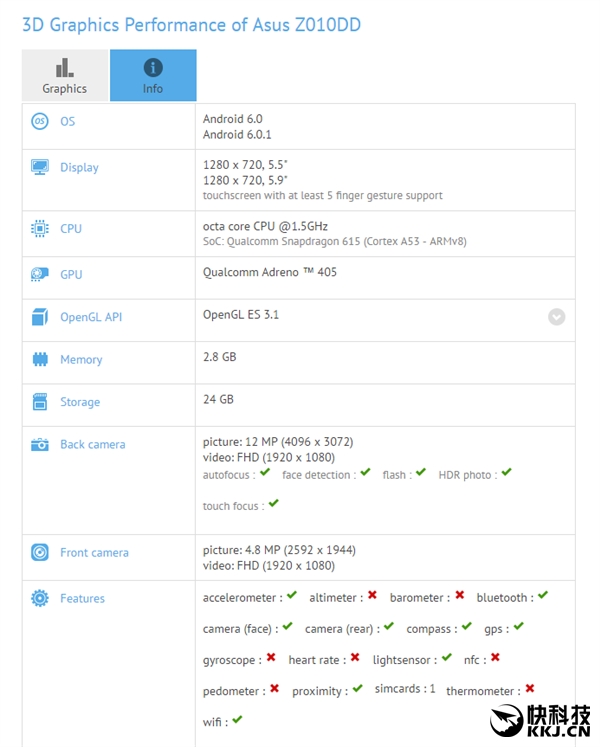Click the Front camera icon
This screenshot has height=747, width=600.
click(40, 552)
